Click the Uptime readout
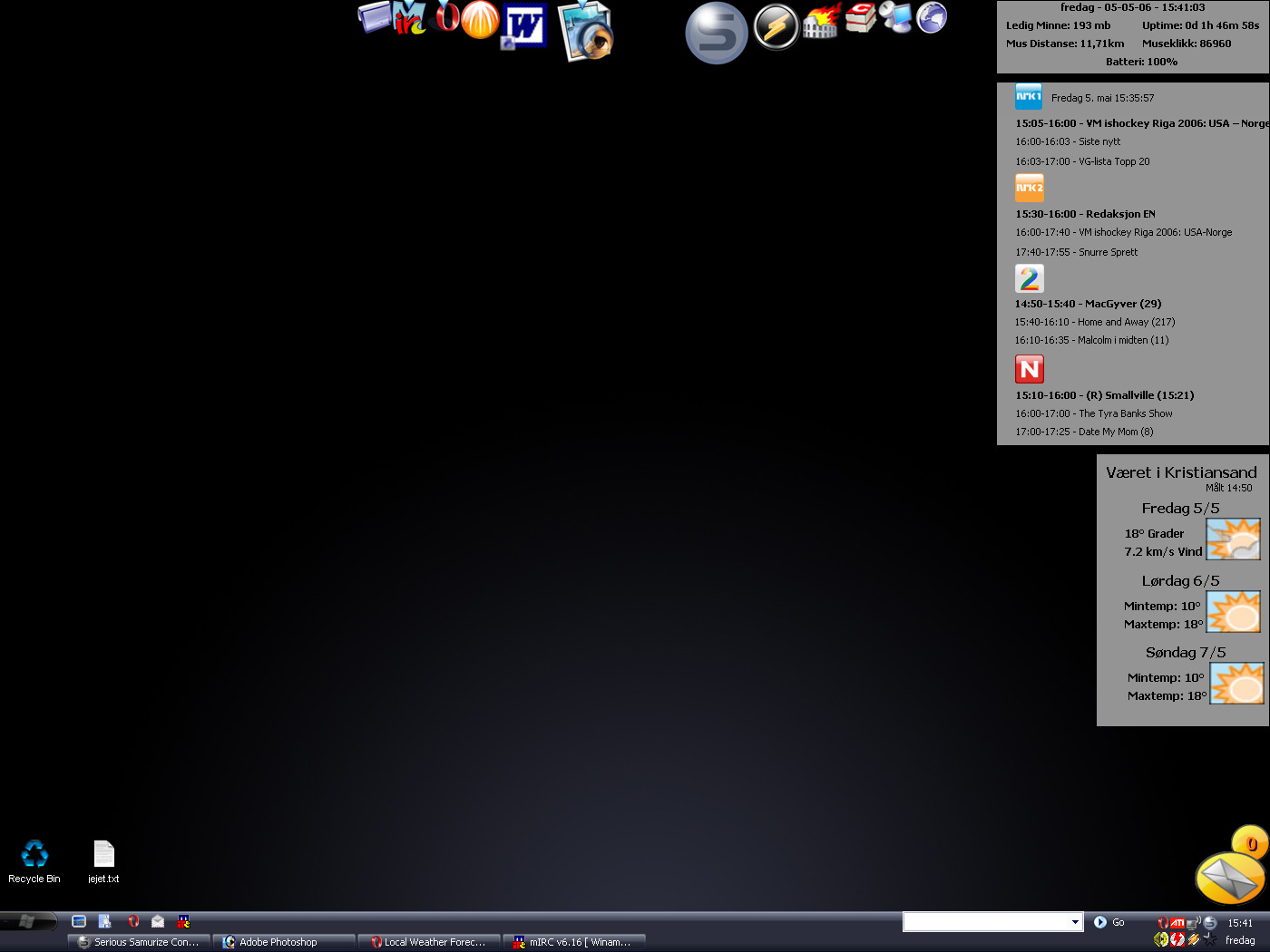 (1200, 25)
